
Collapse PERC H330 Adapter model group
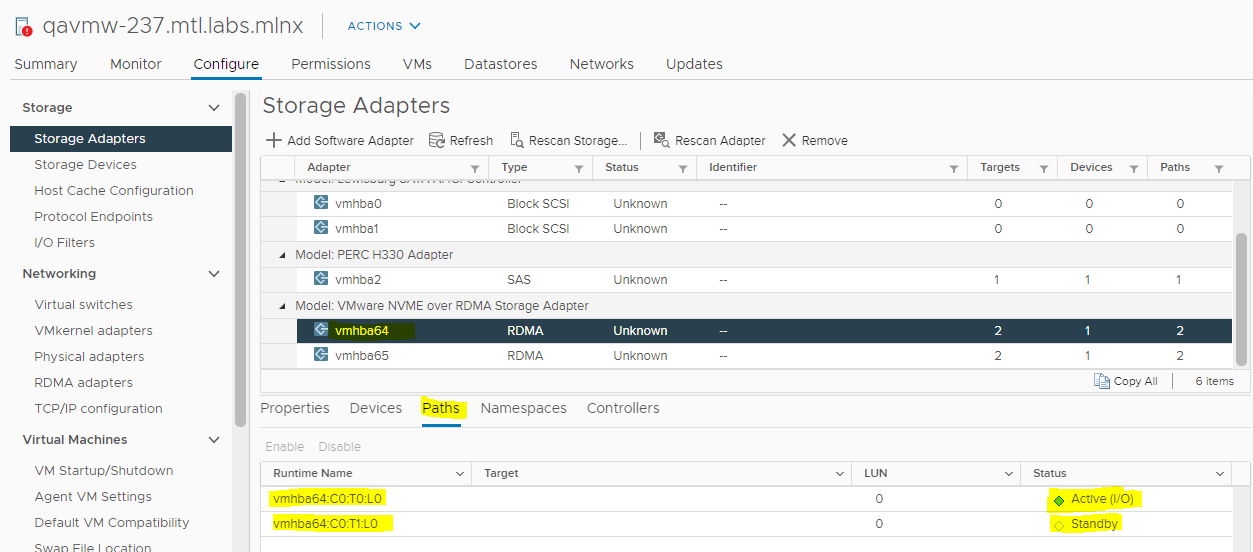pyautogui.click(x=284, y=255)
